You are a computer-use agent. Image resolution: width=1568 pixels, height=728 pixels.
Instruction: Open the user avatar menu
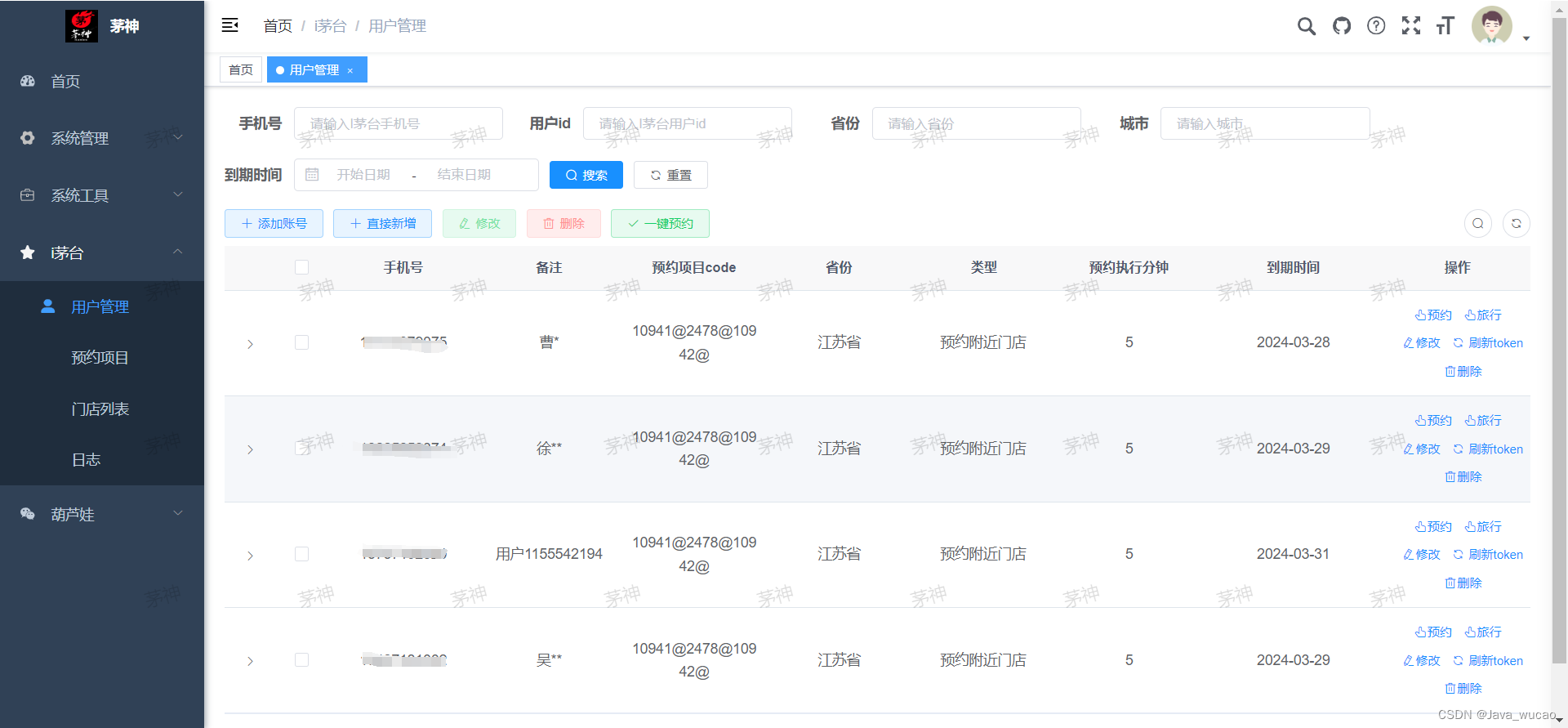tap(1492, 26)
